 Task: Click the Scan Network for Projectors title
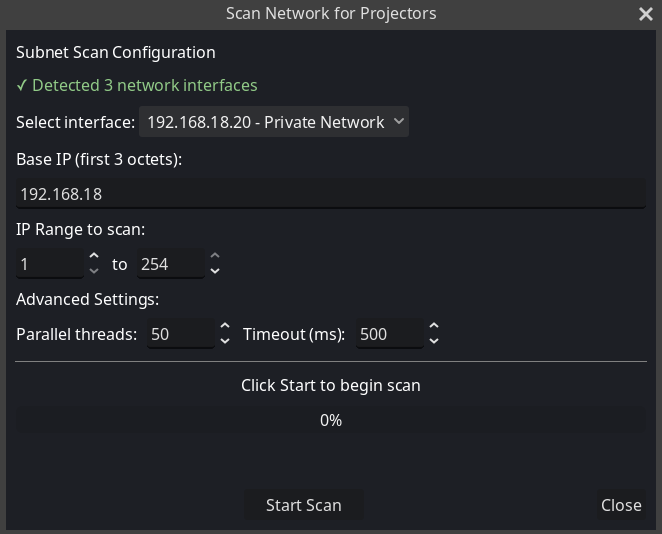tap(330, 14)
